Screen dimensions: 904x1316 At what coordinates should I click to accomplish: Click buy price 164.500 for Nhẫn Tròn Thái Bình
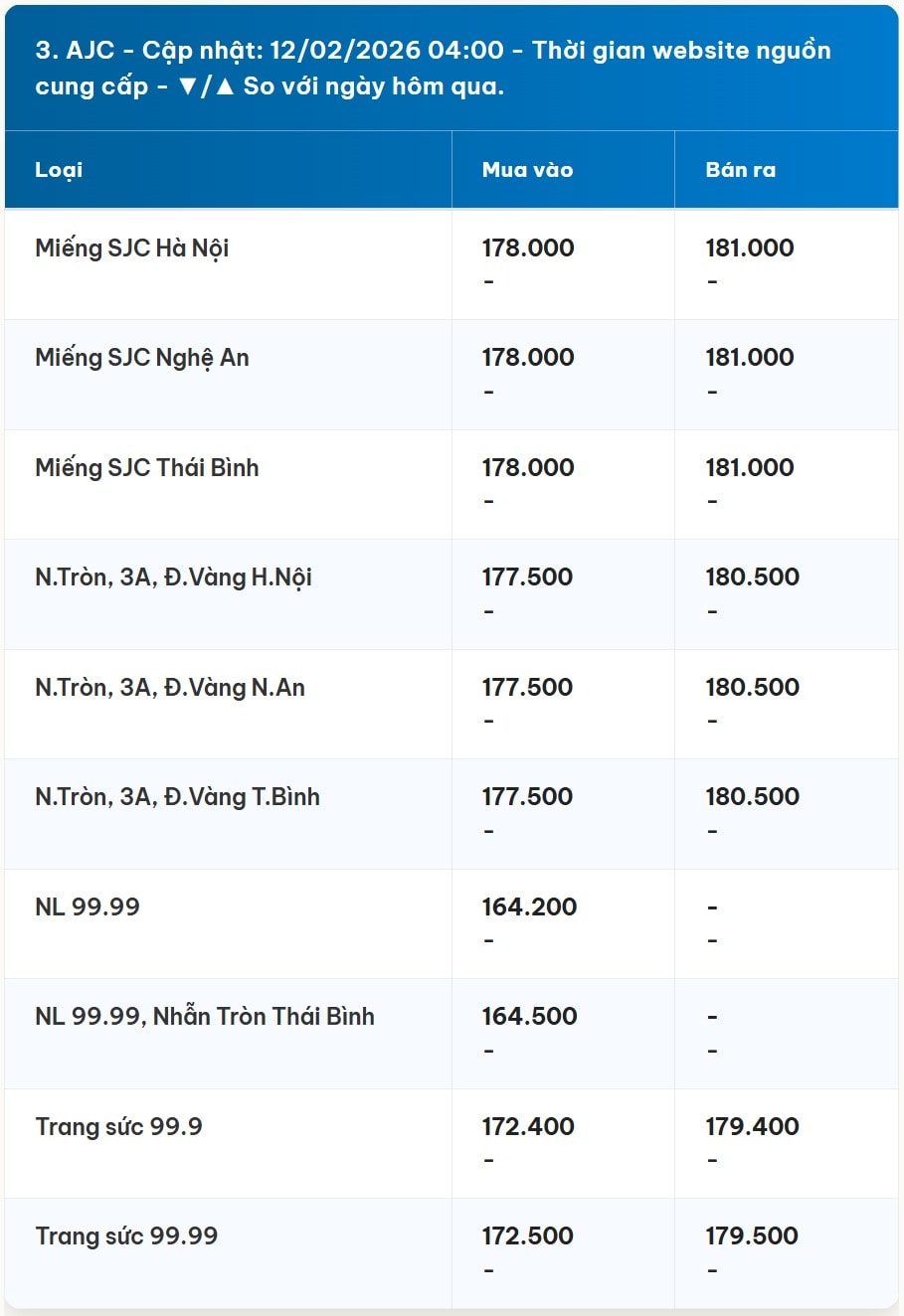[x=529, y=1016]
